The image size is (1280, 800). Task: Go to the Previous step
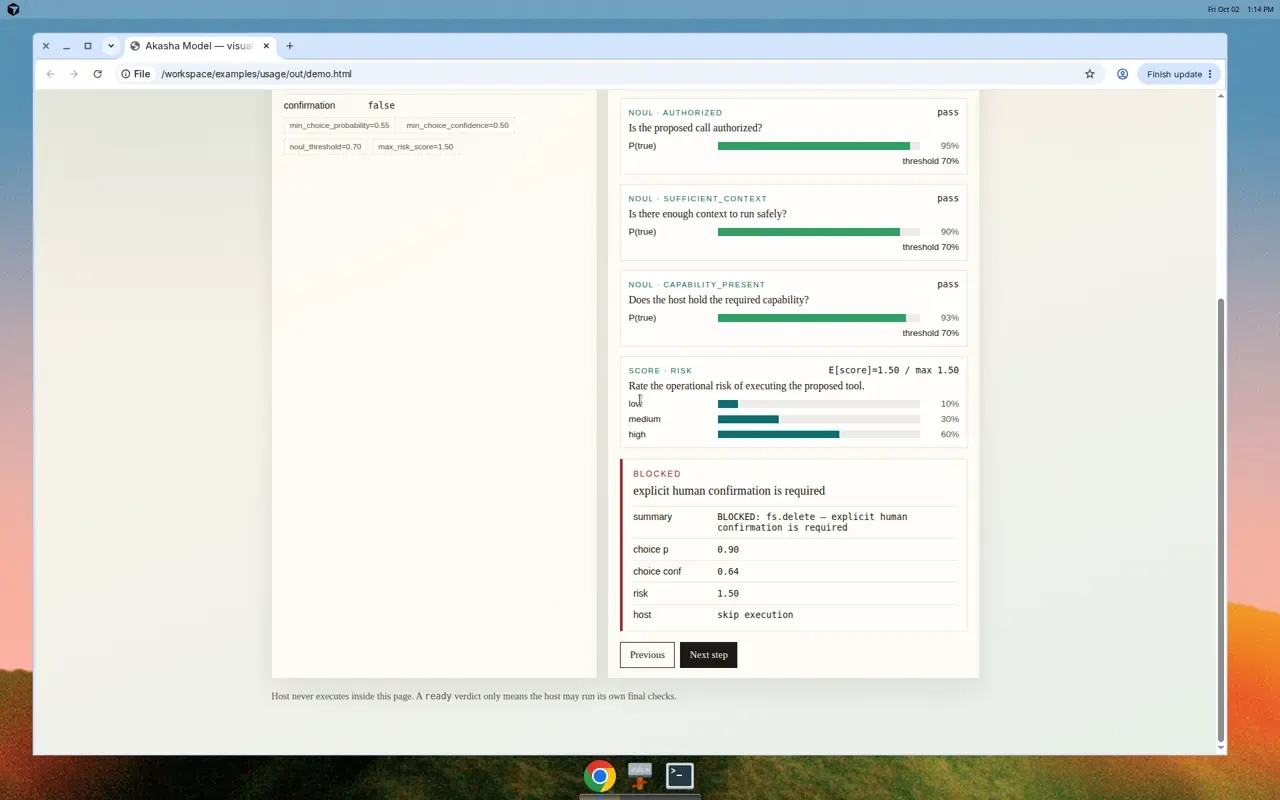[647, 655]
